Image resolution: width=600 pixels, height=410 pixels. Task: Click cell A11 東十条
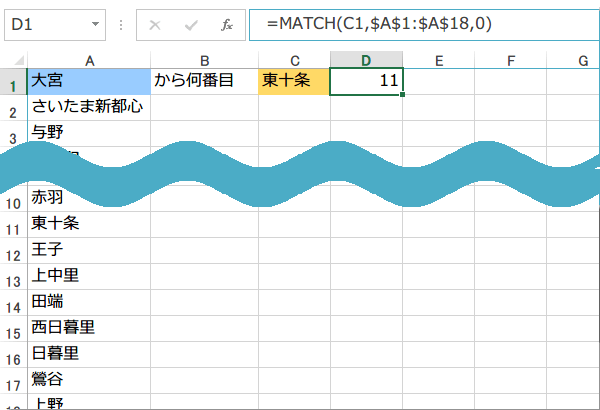[89, 225]
